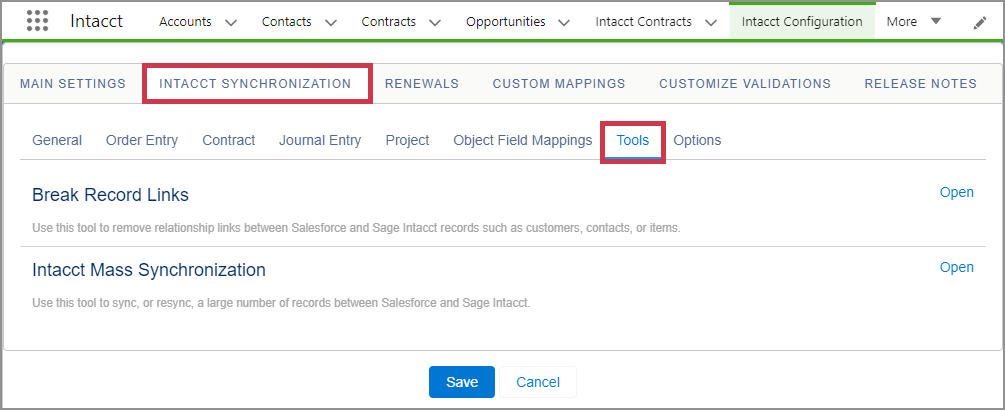Image resolution: width=1005 pixels, height=410 pixels.
Task: Open the Custom Mappings tab
Action: coord(558,84)
